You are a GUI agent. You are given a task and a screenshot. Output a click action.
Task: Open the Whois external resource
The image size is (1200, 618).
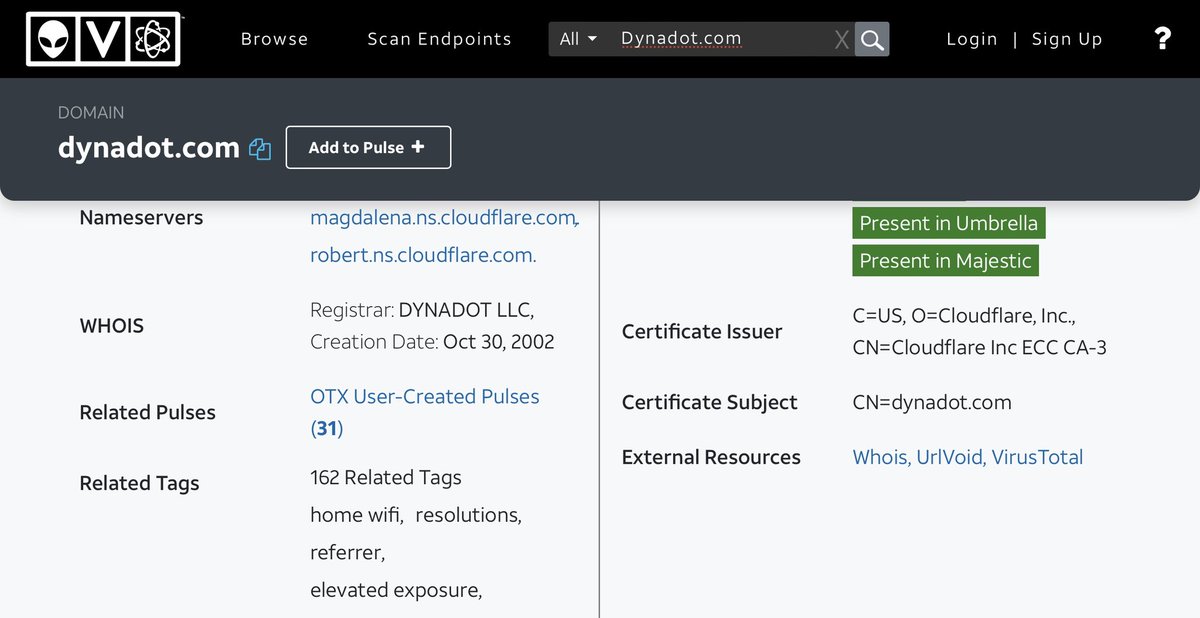click(x=879, y=457)
